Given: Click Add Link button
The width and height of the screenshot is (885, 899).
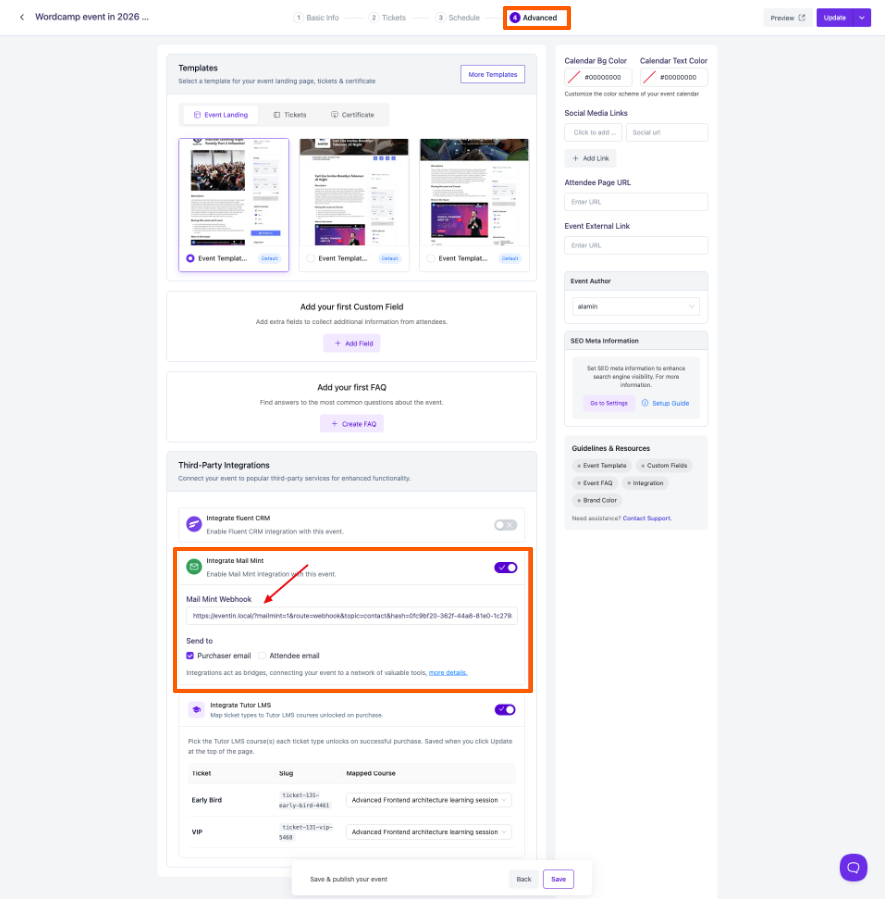Looking at the screenshot, I should point(590,158).
